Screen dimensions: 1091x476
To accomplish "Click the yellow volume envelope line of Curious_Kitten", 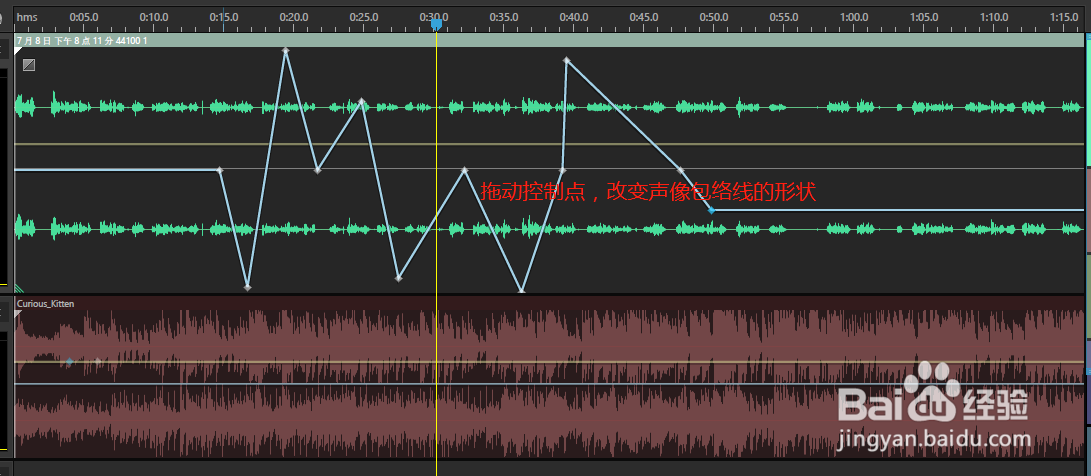I will point(550,362).
